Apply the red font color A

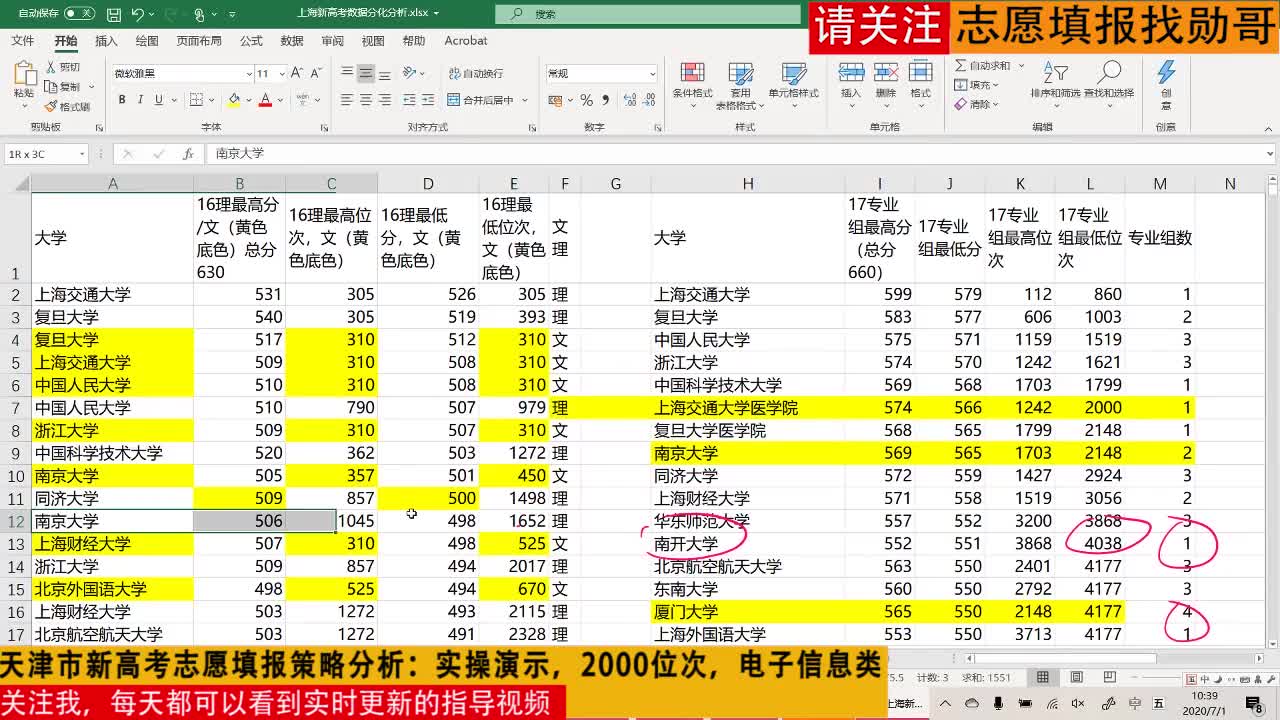[265, 100]
